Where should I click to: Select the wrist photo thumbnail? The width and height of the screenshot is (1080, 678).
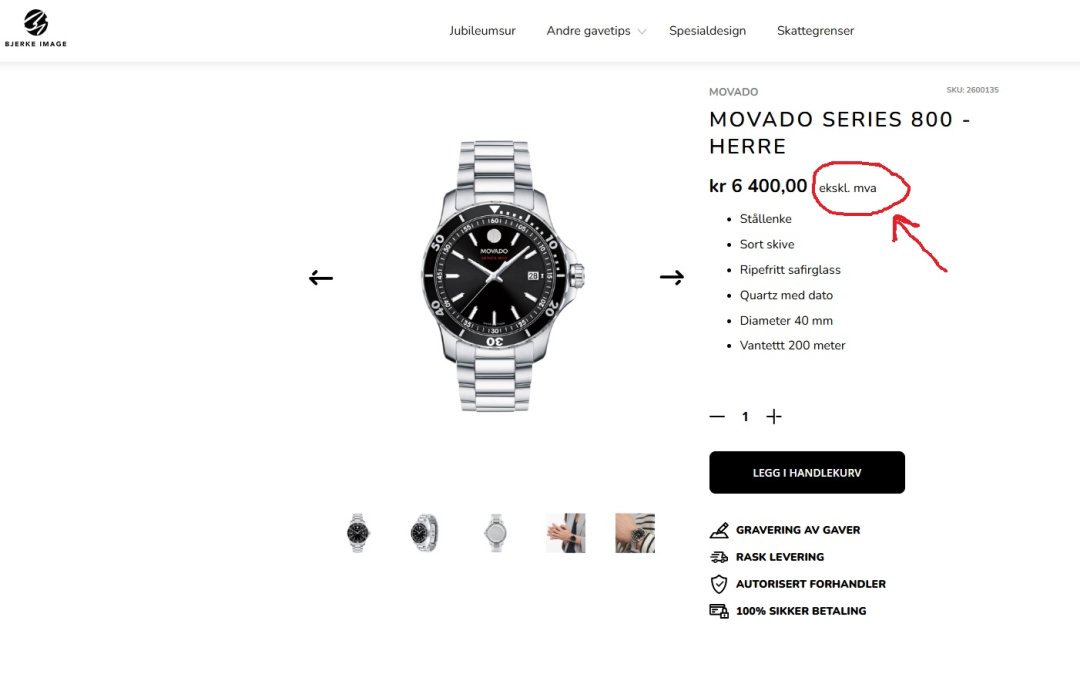565,533
